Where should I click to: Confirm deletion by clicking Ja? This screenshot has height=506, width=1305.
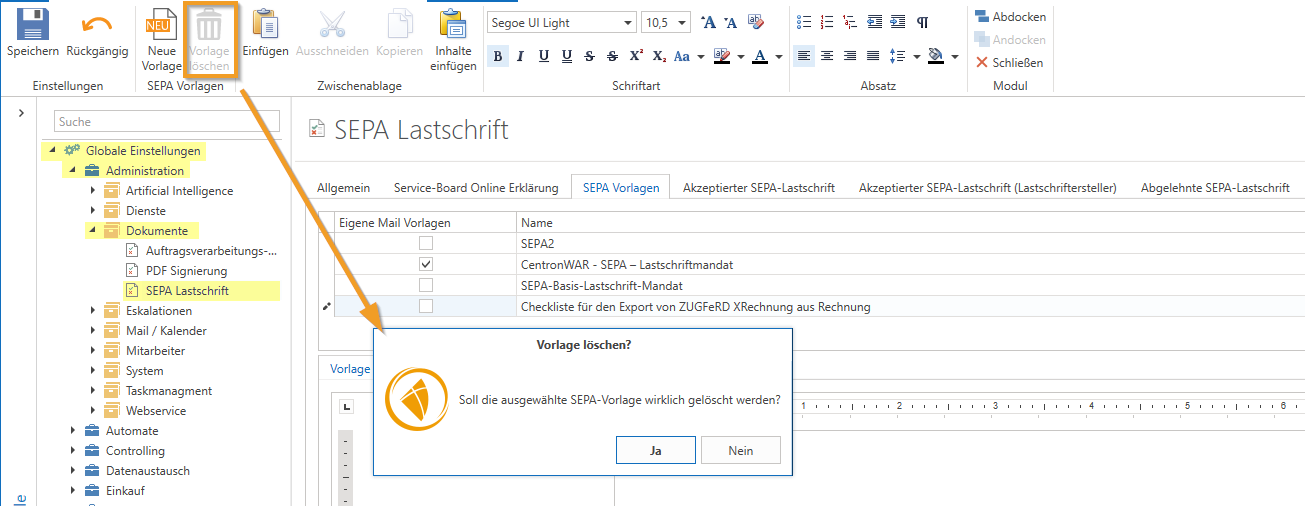coord(655,451)
